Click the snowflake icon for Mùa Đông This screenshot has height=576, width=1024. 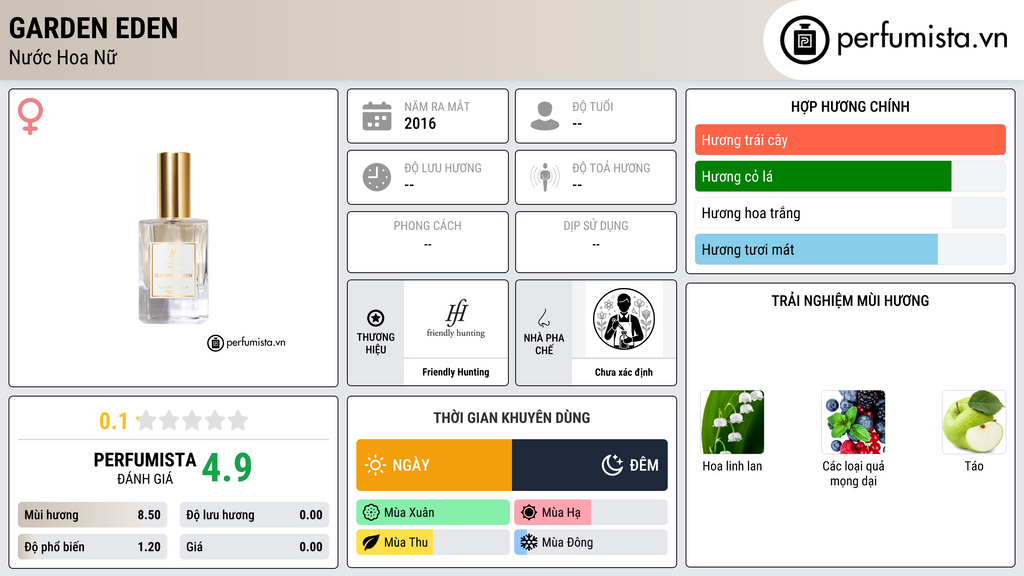point(529,542)
